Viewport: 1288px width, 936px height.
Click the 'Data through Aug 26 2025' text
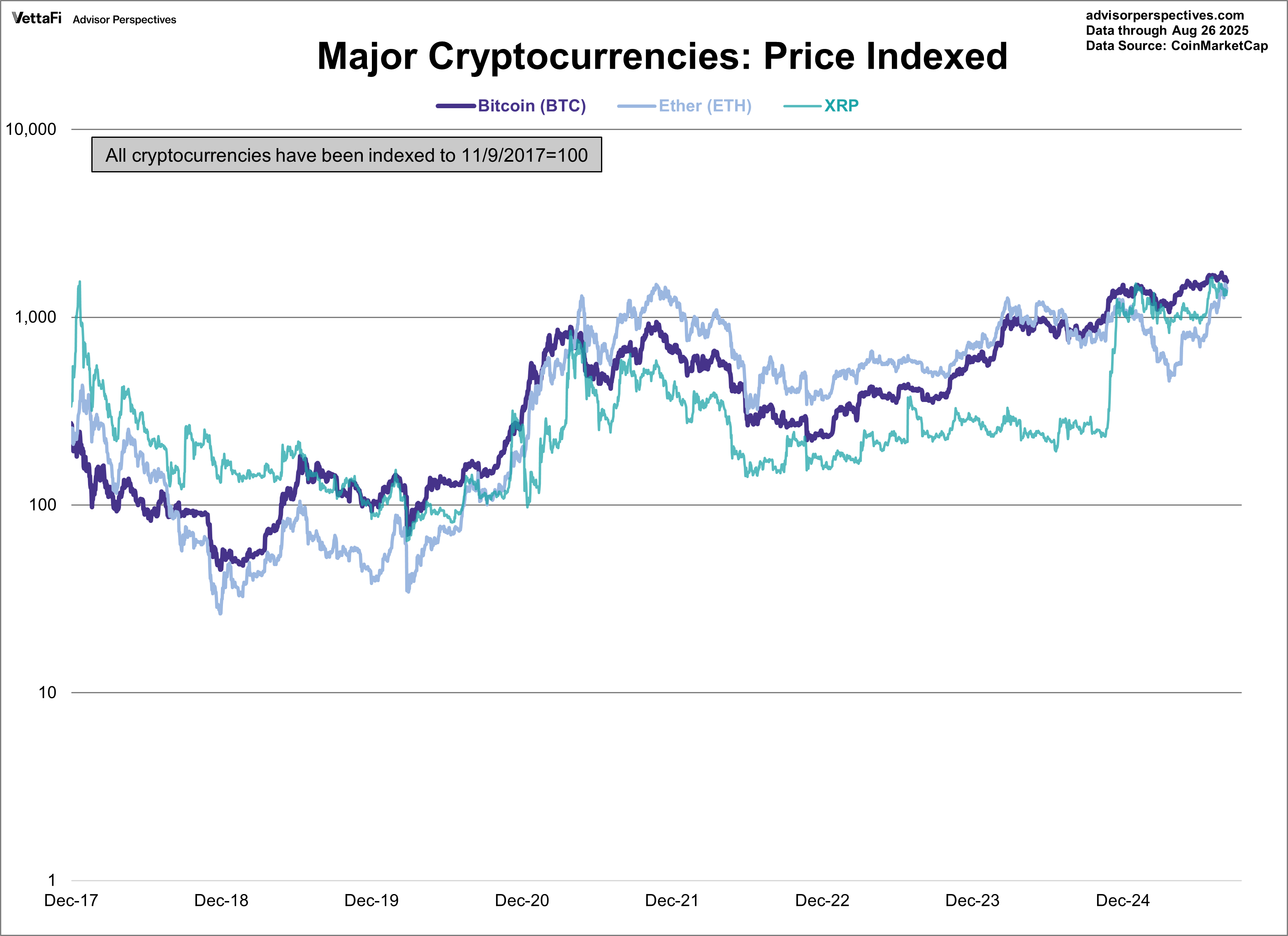click(1167, 31)
